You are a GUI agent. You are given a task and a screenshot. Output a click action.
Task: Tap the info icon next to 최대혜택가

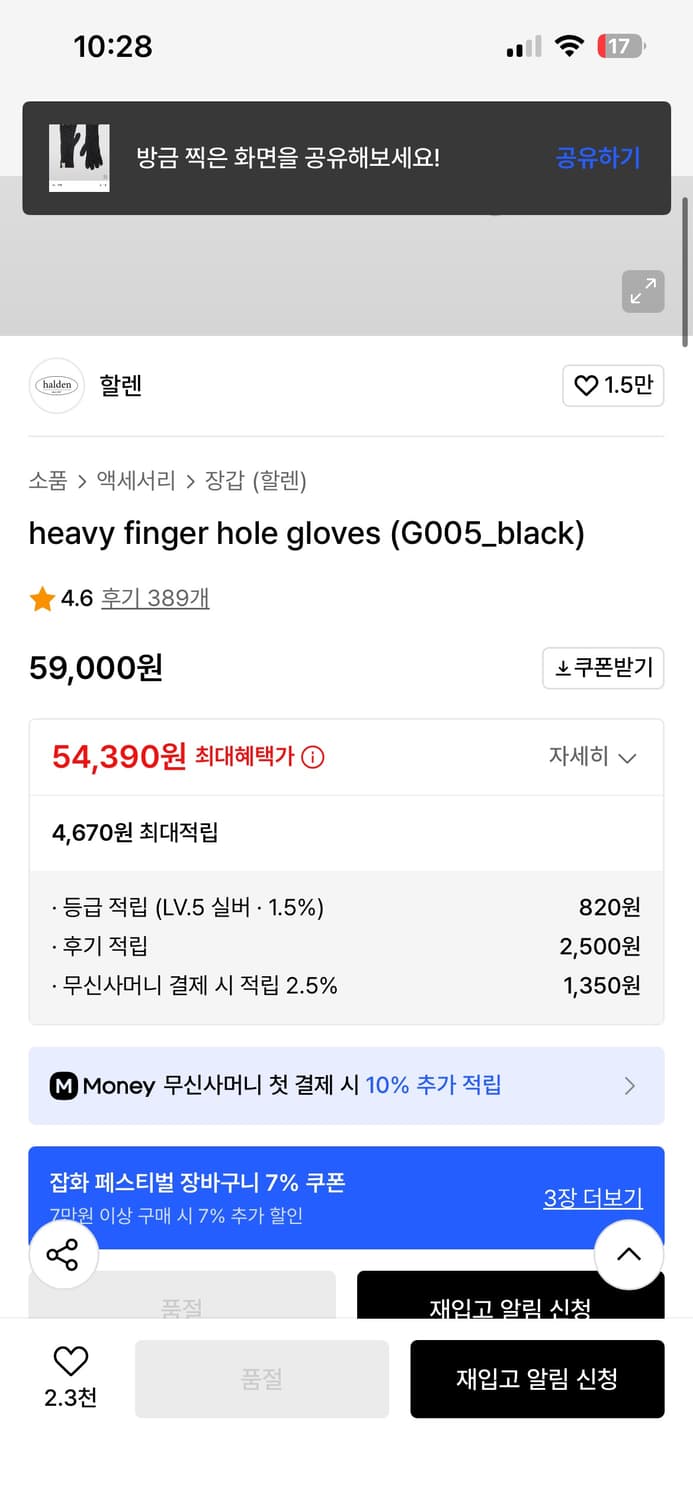point(312,758)
